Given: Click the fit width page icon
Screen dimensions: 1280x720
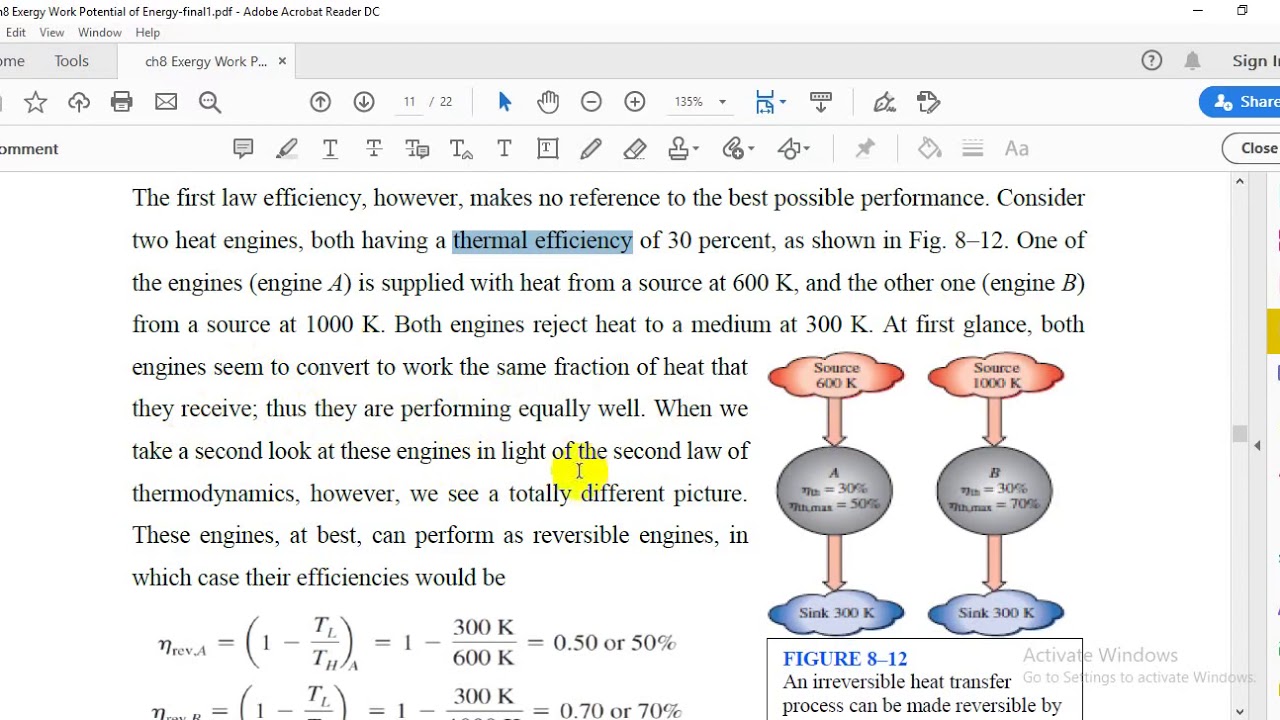Looking at the screenshot, I should 765,102.
